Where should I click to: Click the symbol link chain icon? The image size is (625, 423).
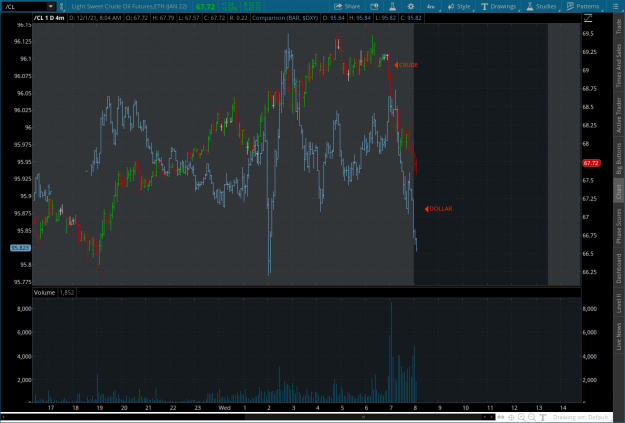61,6
